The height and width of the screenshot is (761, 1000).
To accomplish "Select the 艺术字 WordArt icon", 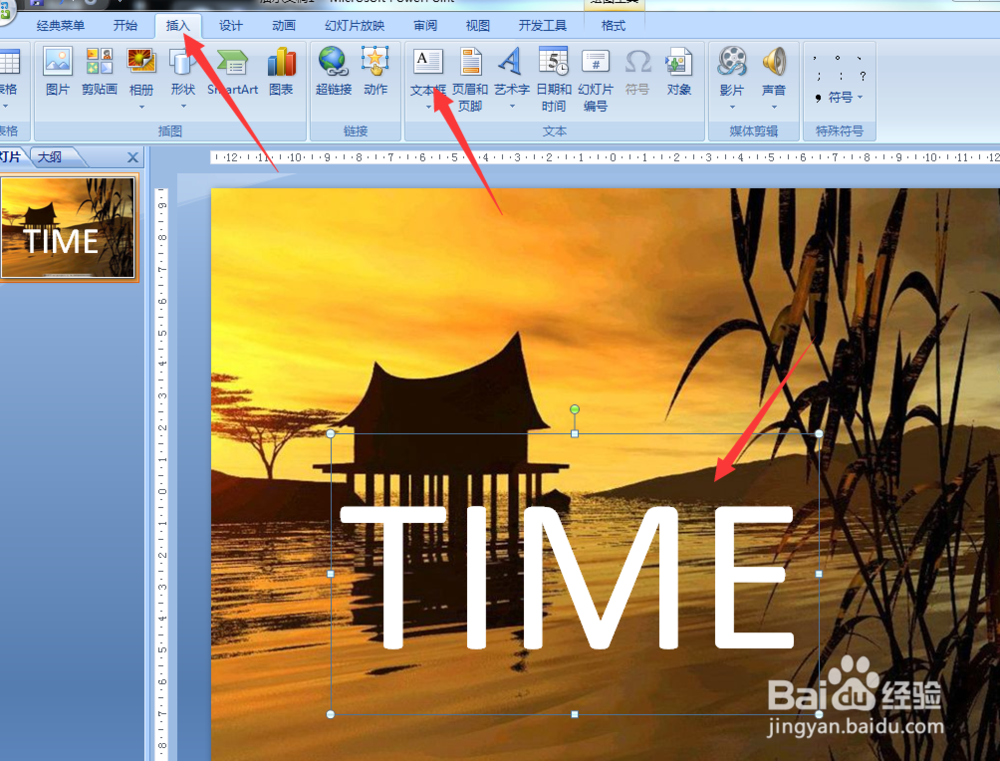I will (x=511, y=61).
